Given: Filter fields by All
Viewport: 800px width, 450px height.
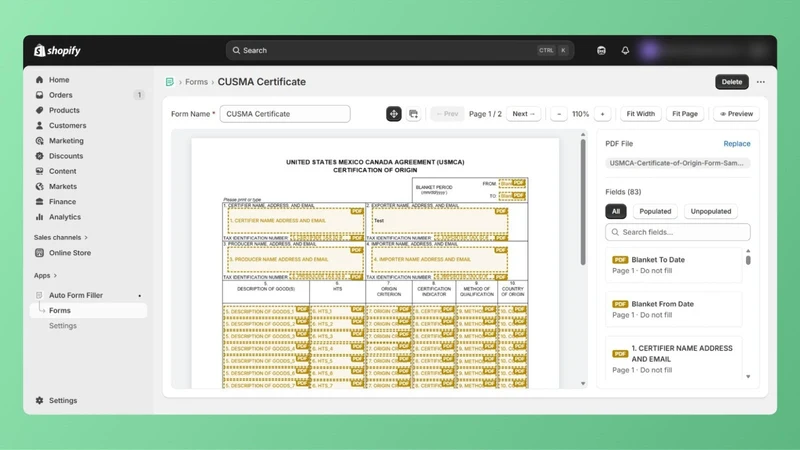Looking at the screenshot, I should [x=616, y=211].
